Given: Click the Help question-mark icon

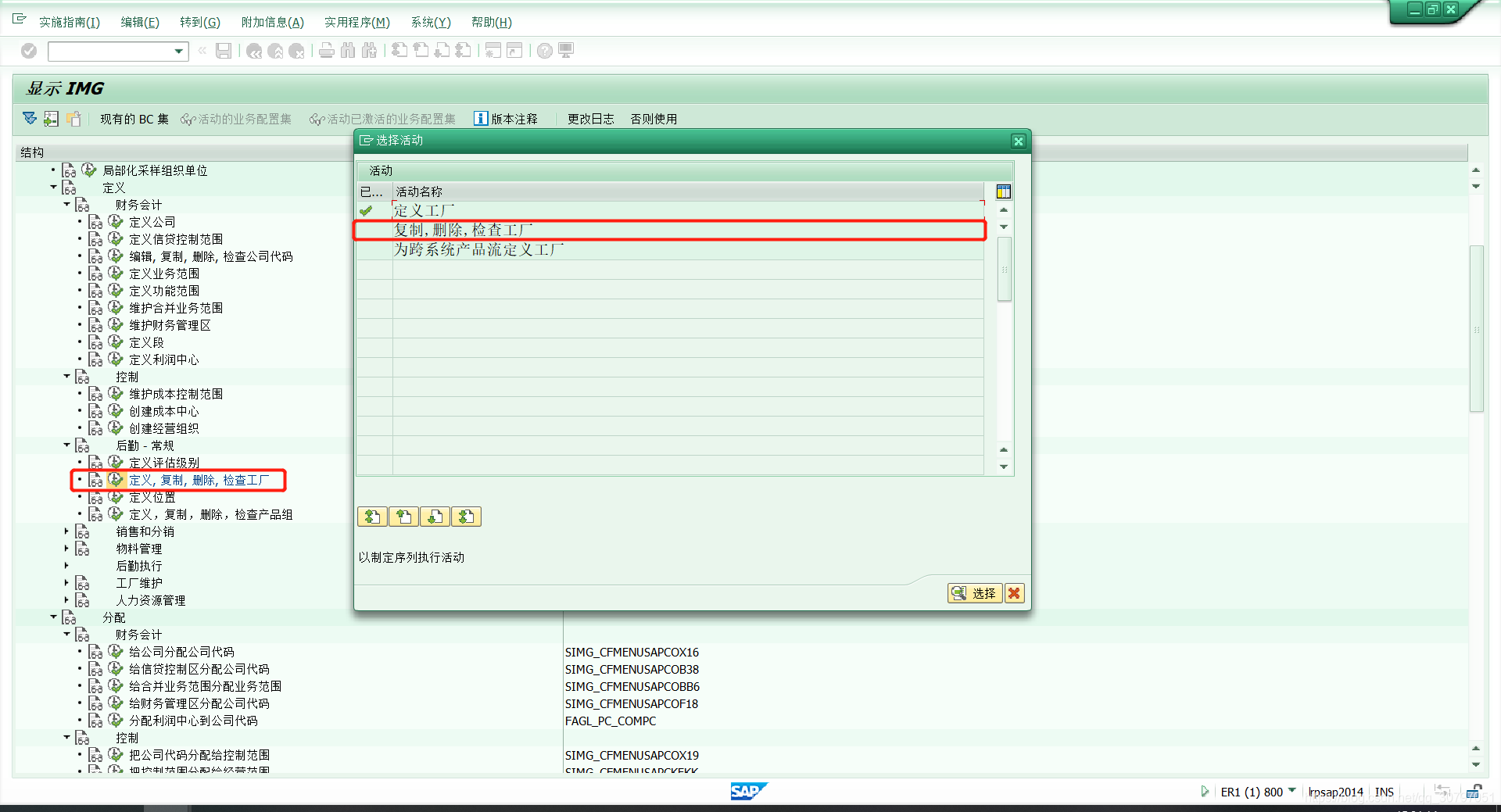Looking at the screenshot, I should (545, 51).
